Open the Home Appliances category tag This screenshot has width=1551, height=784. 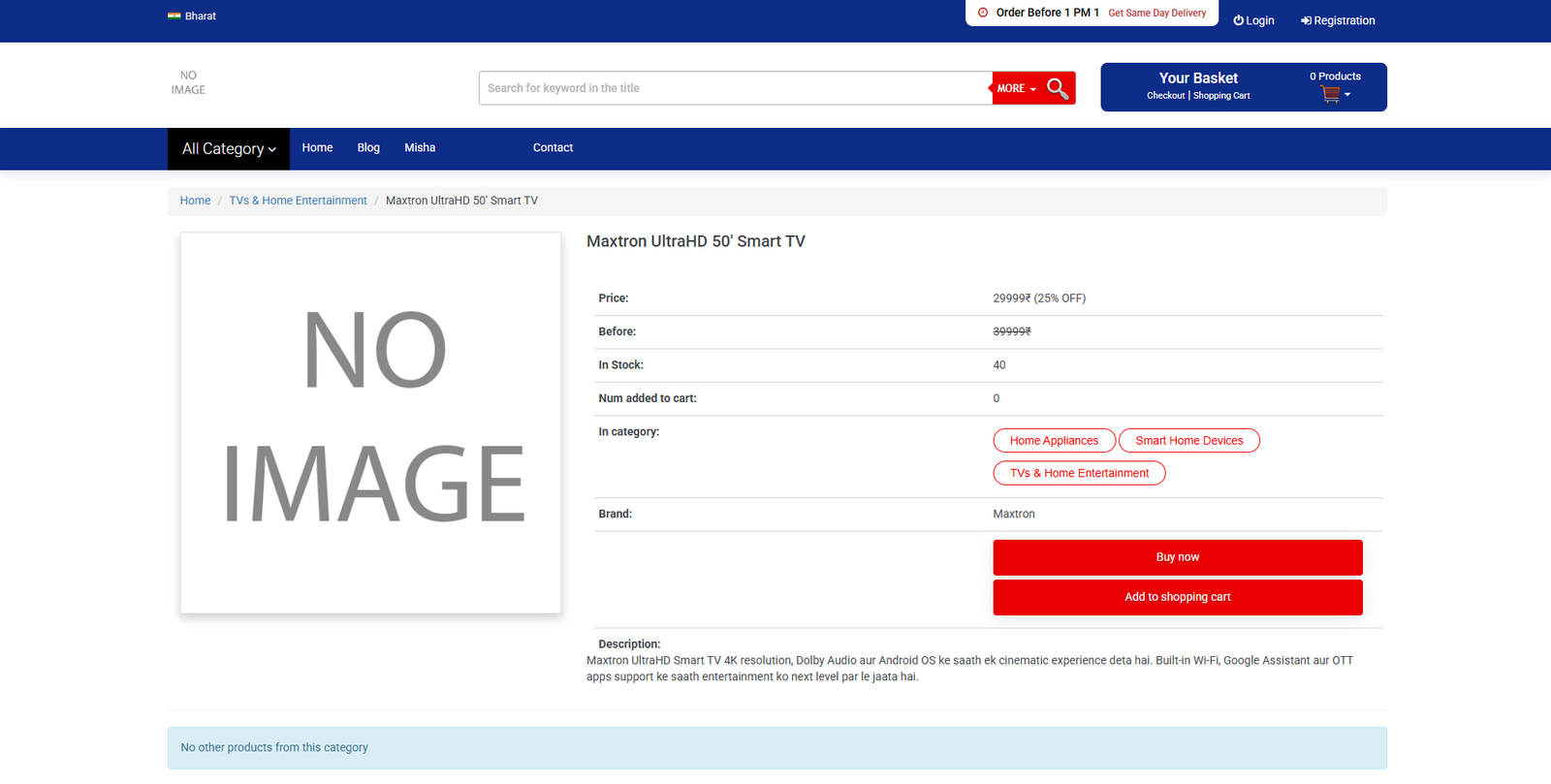[x=1055, y=441]
